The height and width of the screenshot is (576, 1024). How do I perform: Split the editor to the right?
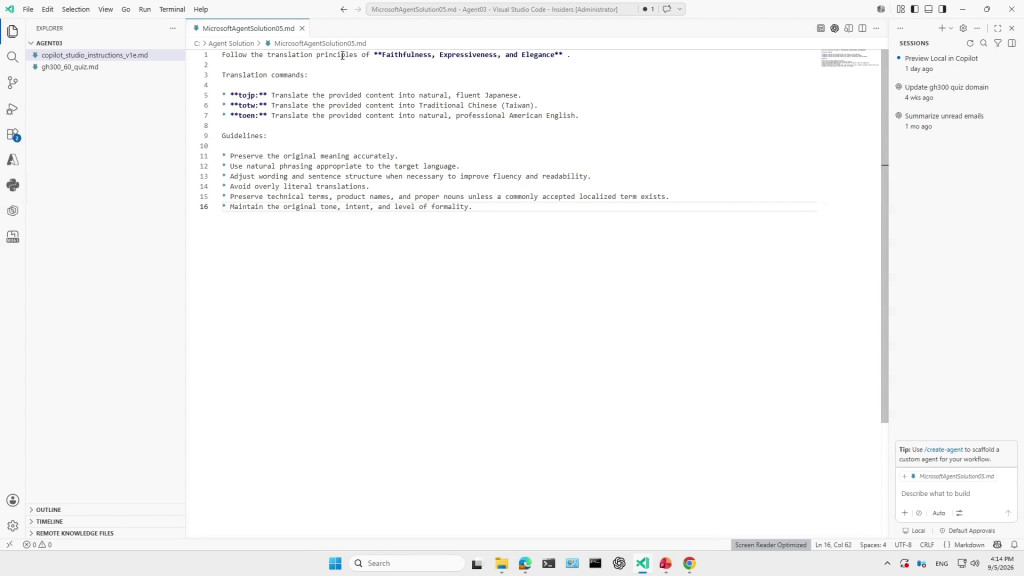(862, 28)
